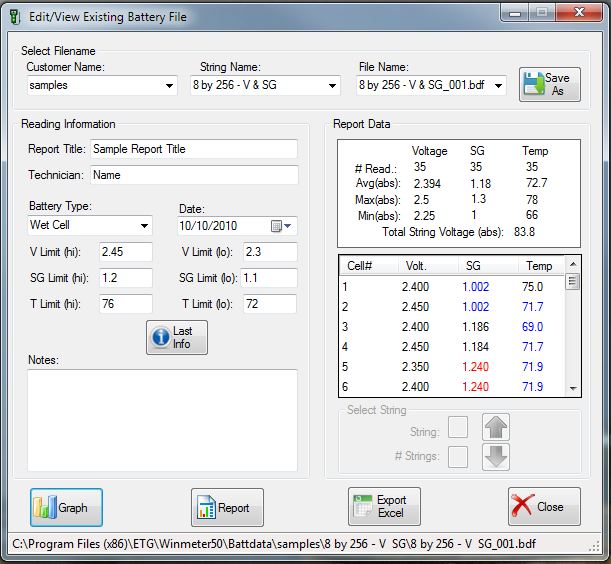Generate the Report
The height and width of the screenshot is (564, 611).
[x=227, y=507]
